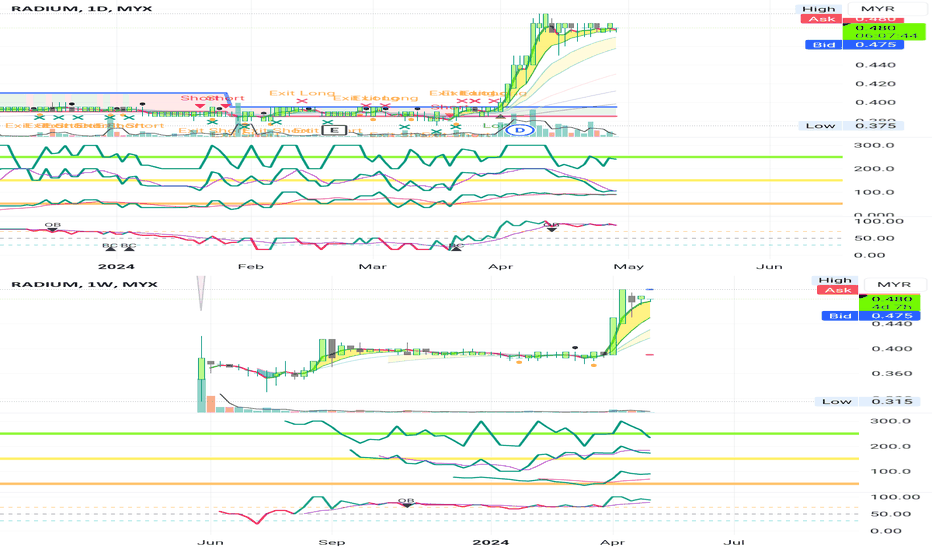Click the blue Bid 0.475 label on weekly chart
This screenshot has width=932, height=550.
(x=871, y=316)
